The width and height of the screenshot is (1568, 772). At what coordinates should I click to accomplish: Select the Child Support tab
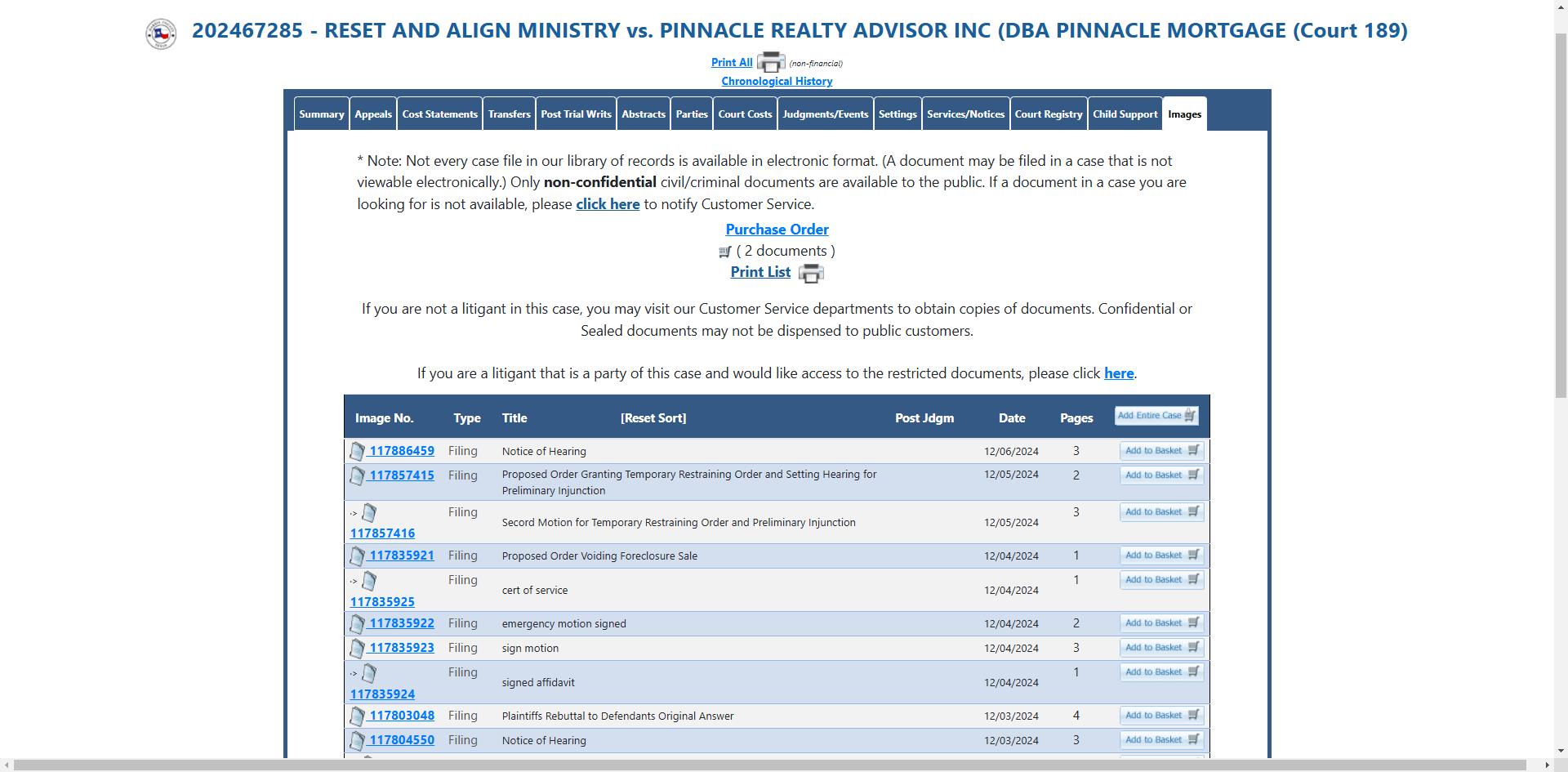click(1125, 114)
